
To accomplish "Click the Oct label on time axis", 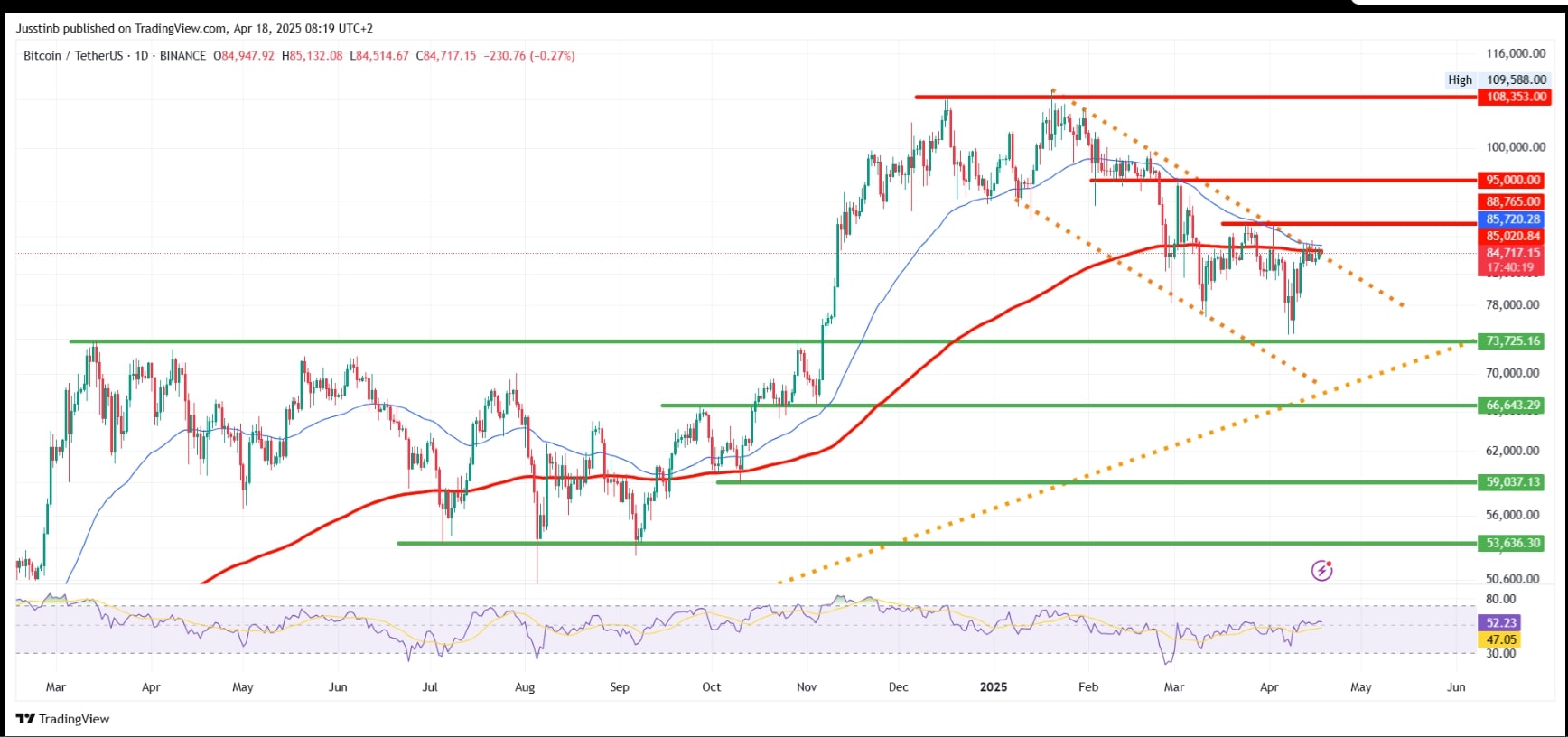I will click(712, 687).
